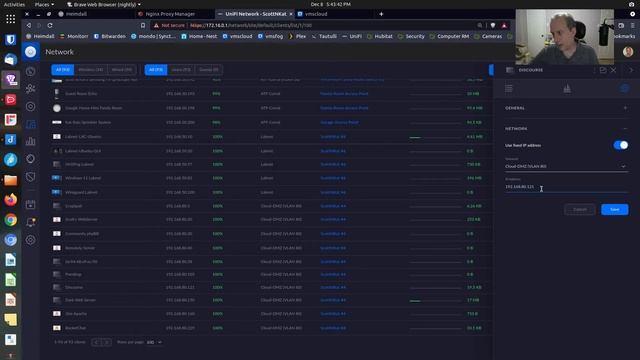Screen dimensions: 640x360
Task: Go to next client using panel arrow
Action: click(x=631, y=70)
